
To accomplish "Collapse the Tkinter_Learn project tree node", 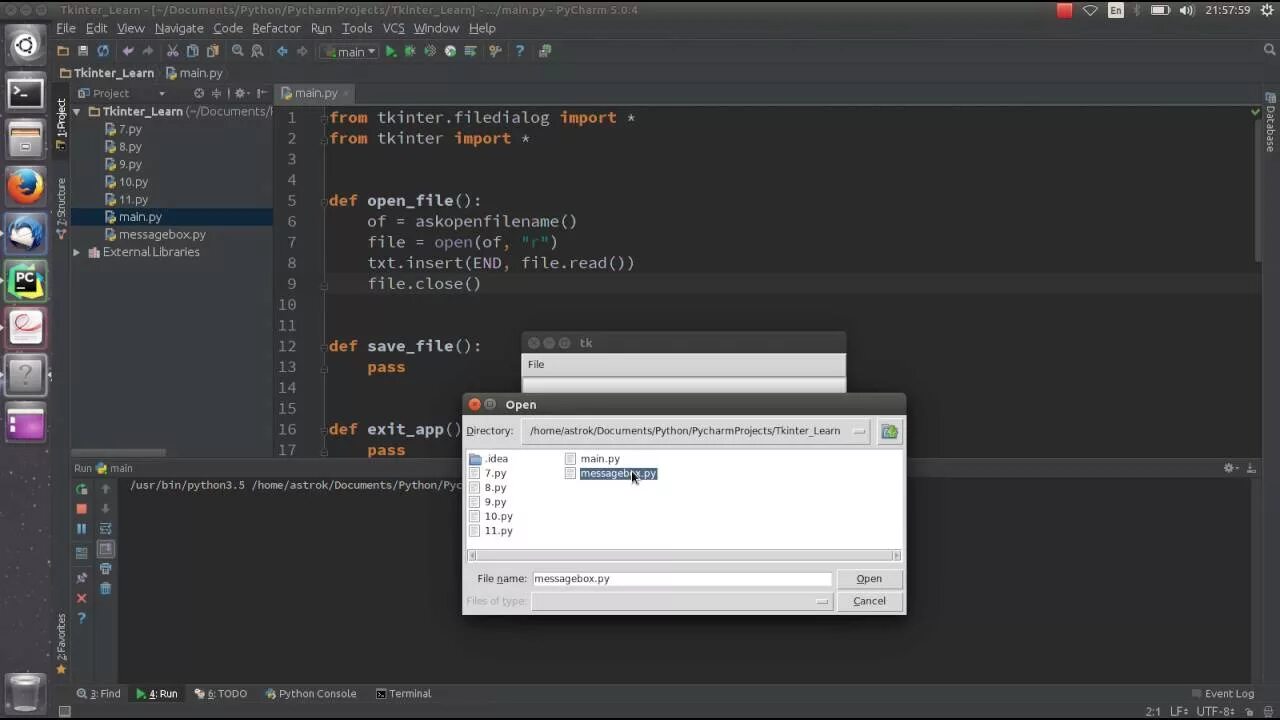I will point(77,112).
